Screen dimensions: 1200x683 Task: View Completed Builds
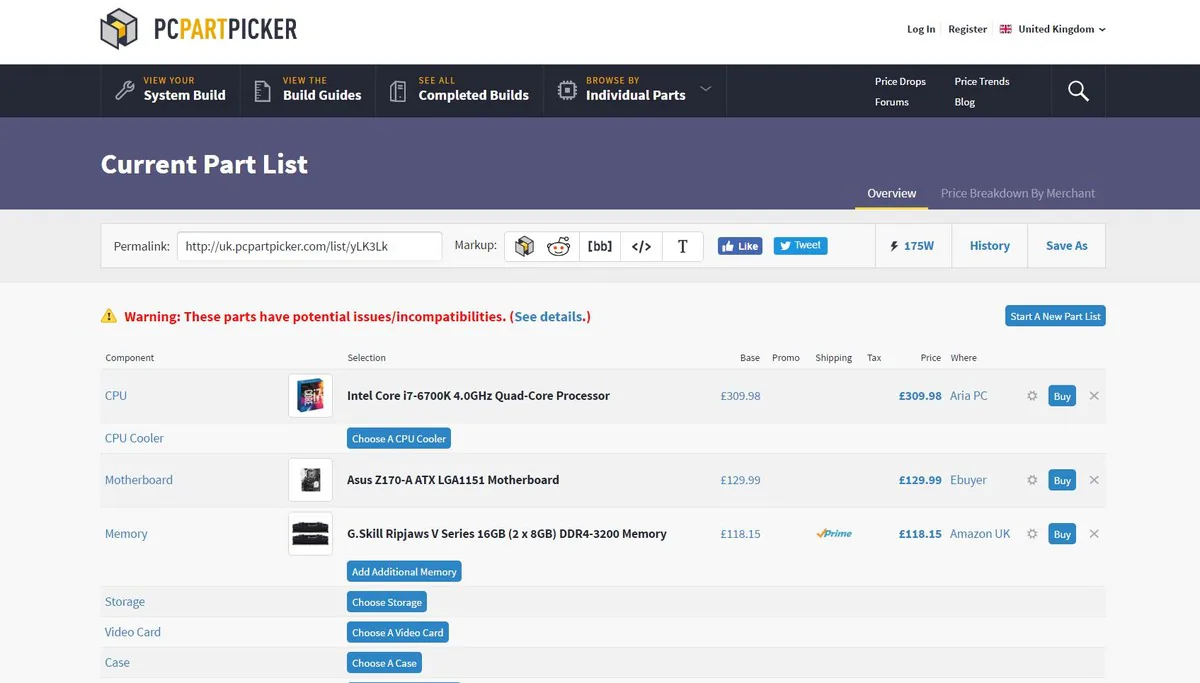pos(460,91)
